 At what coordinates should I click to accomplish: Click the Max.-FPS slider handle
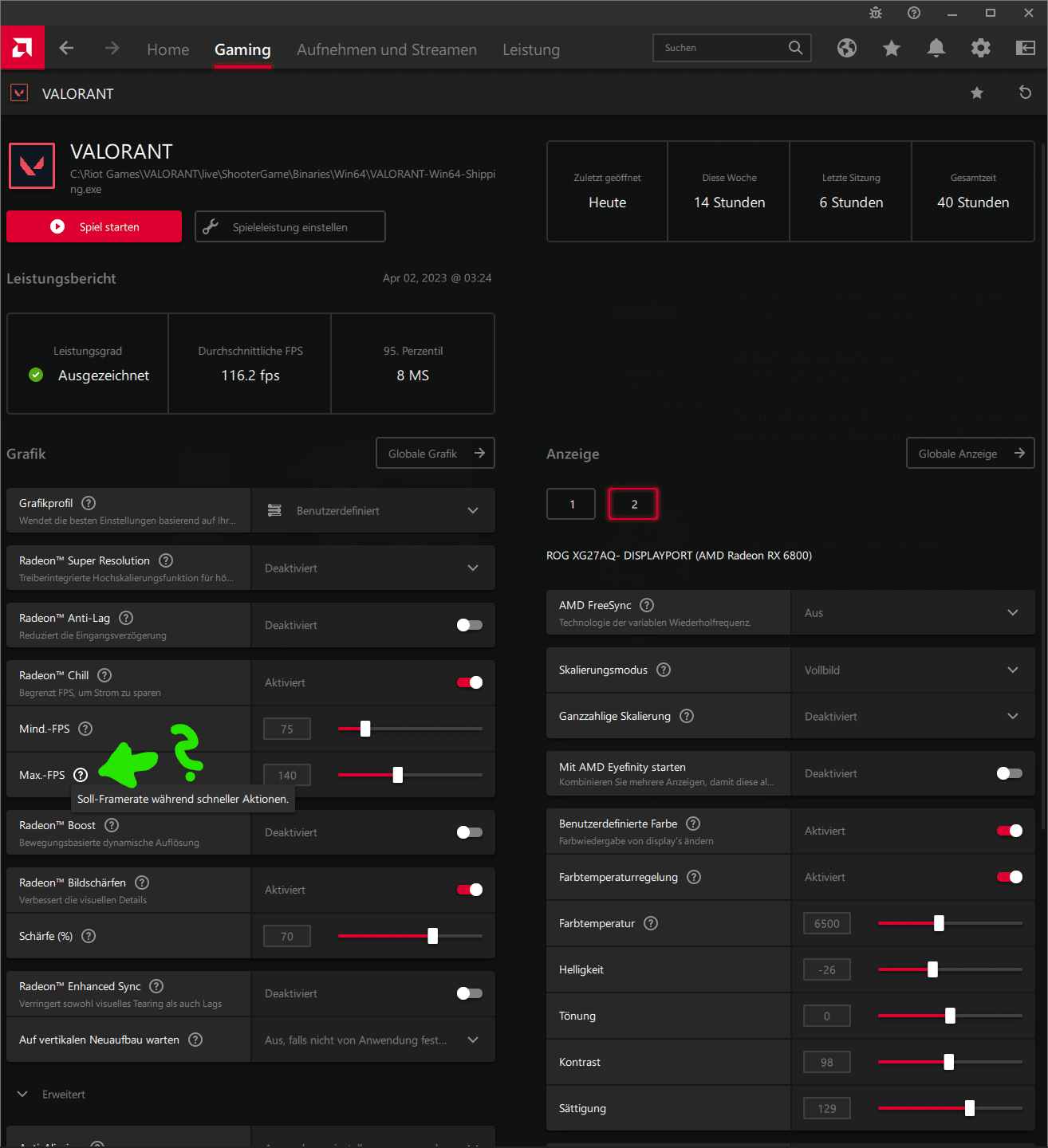coord(398,775)
